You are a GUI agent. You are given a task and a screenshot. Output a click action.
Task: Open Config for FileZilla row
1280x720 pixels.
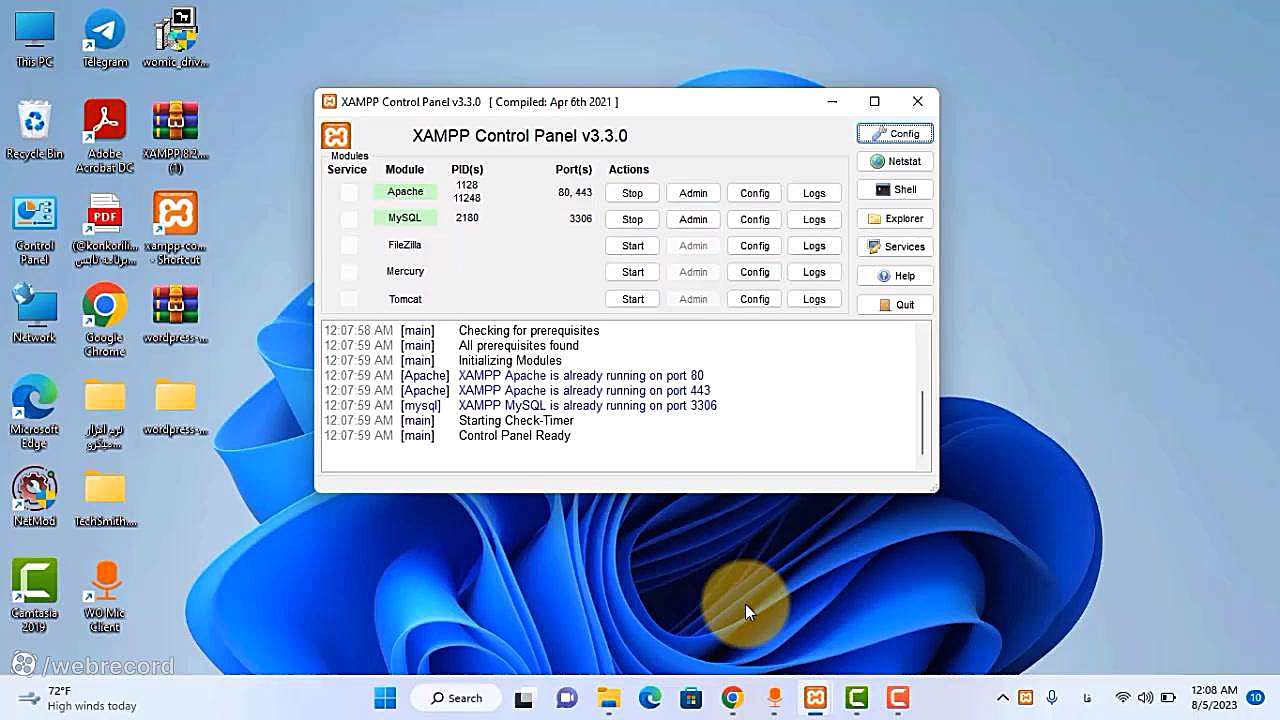coord(755,246)
